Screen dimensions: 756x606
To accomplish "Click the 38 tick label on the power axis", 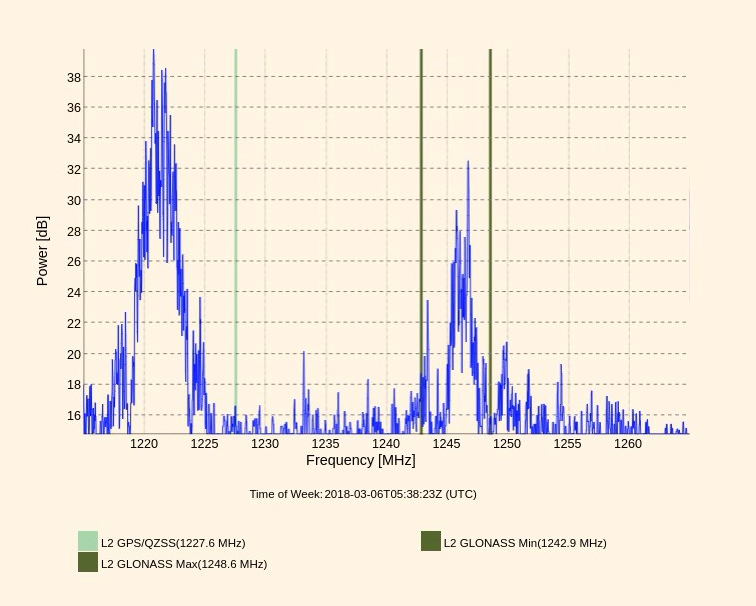I will click(73, 77).
